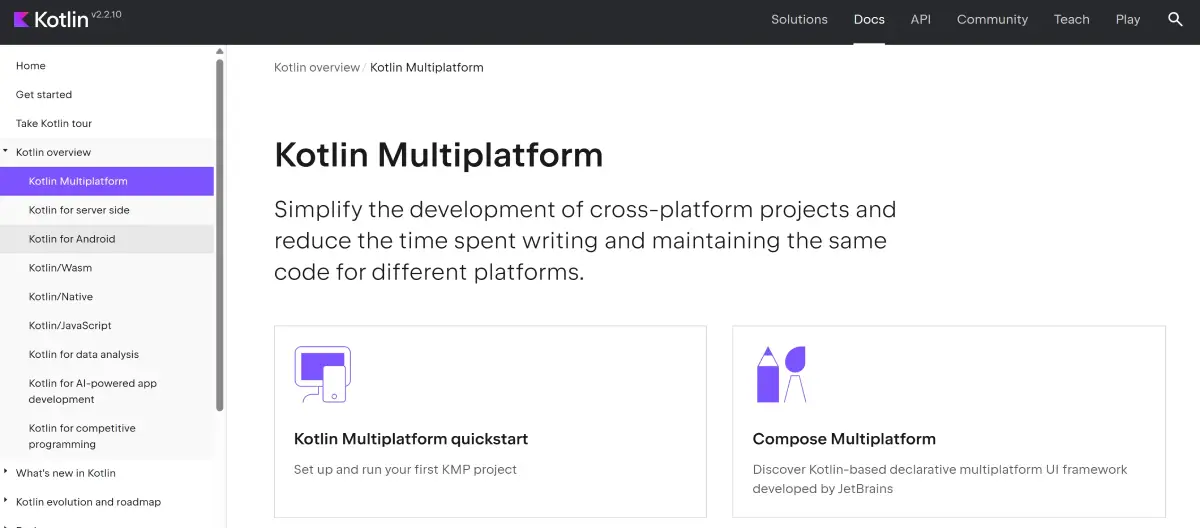This screenshot has height=528, width=1200.
Task: Open Kotlin/Native sidebar page
Action: [61, 297]
